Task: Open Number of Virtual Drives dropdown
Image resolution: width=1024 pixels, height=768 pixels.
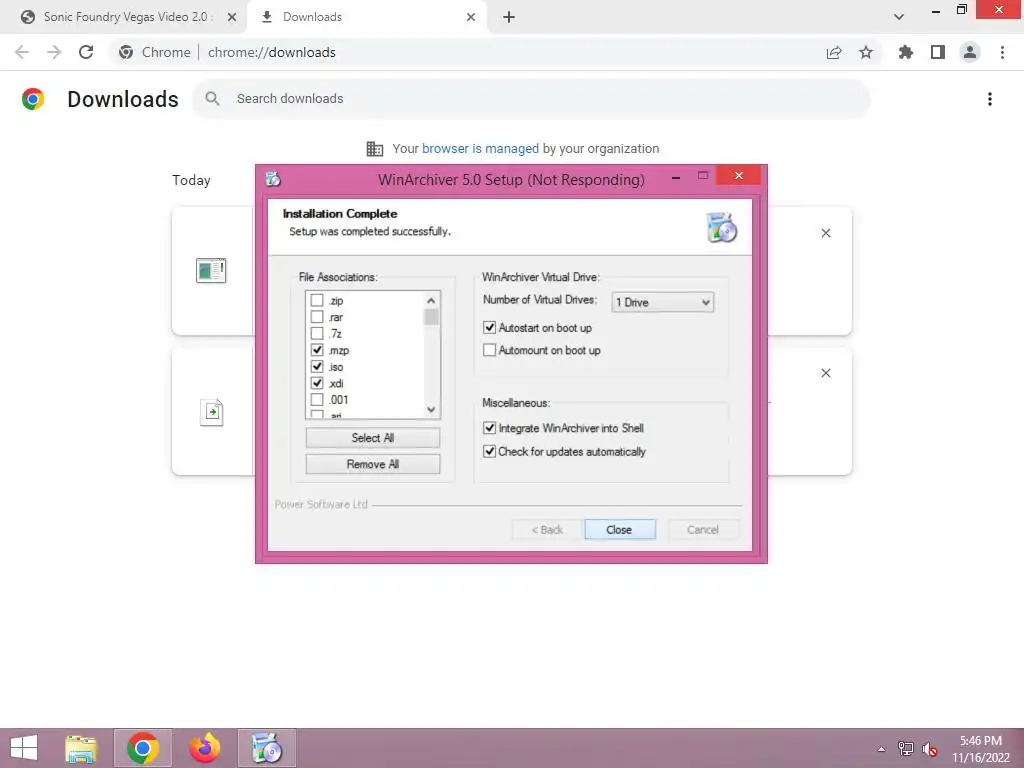Action: [x=662, y=302]
